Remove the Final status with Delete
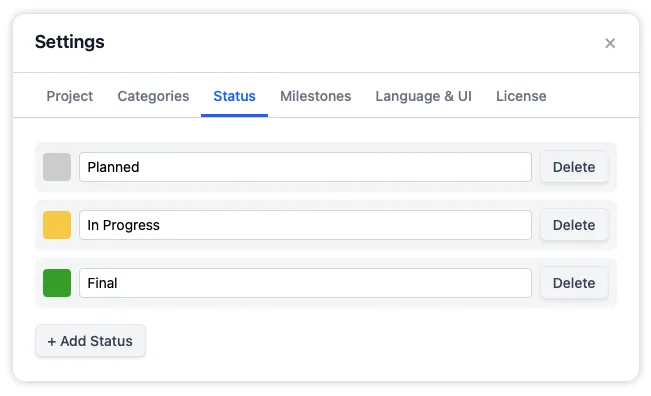Screen dimensions: 651x396 click(574, 283)
